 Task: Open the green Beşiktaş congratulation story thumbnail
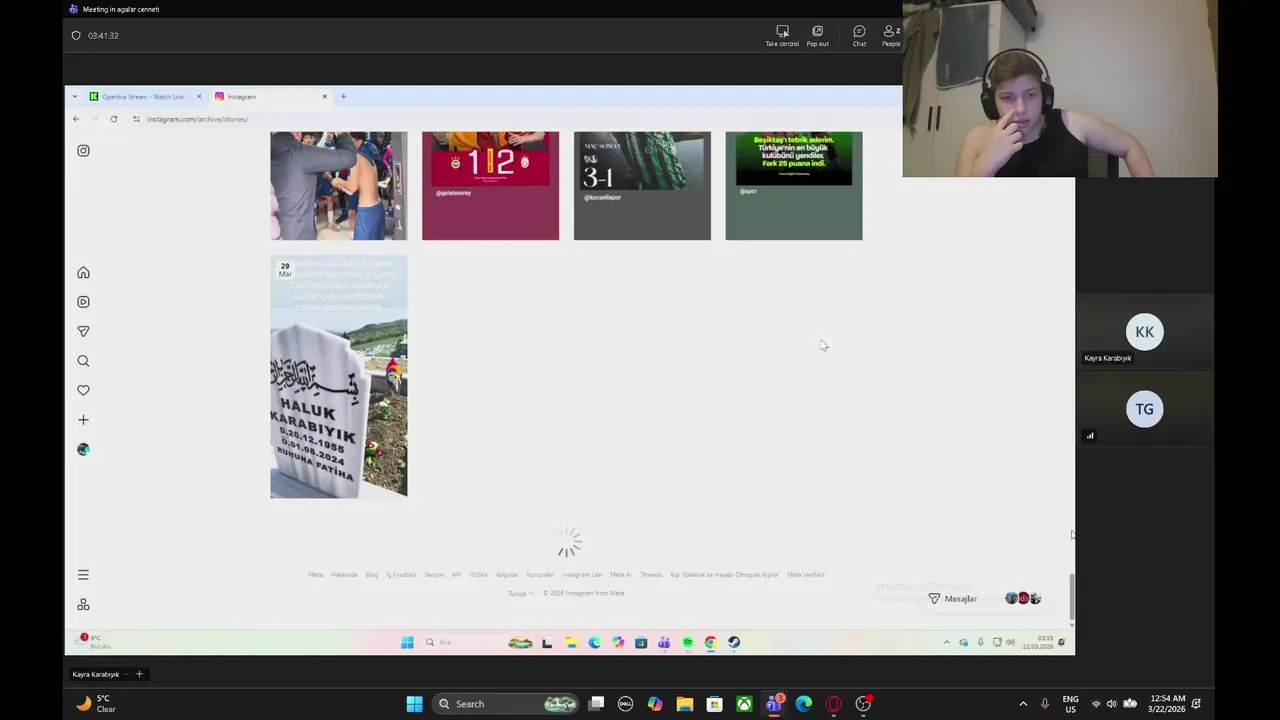point(793,186)
